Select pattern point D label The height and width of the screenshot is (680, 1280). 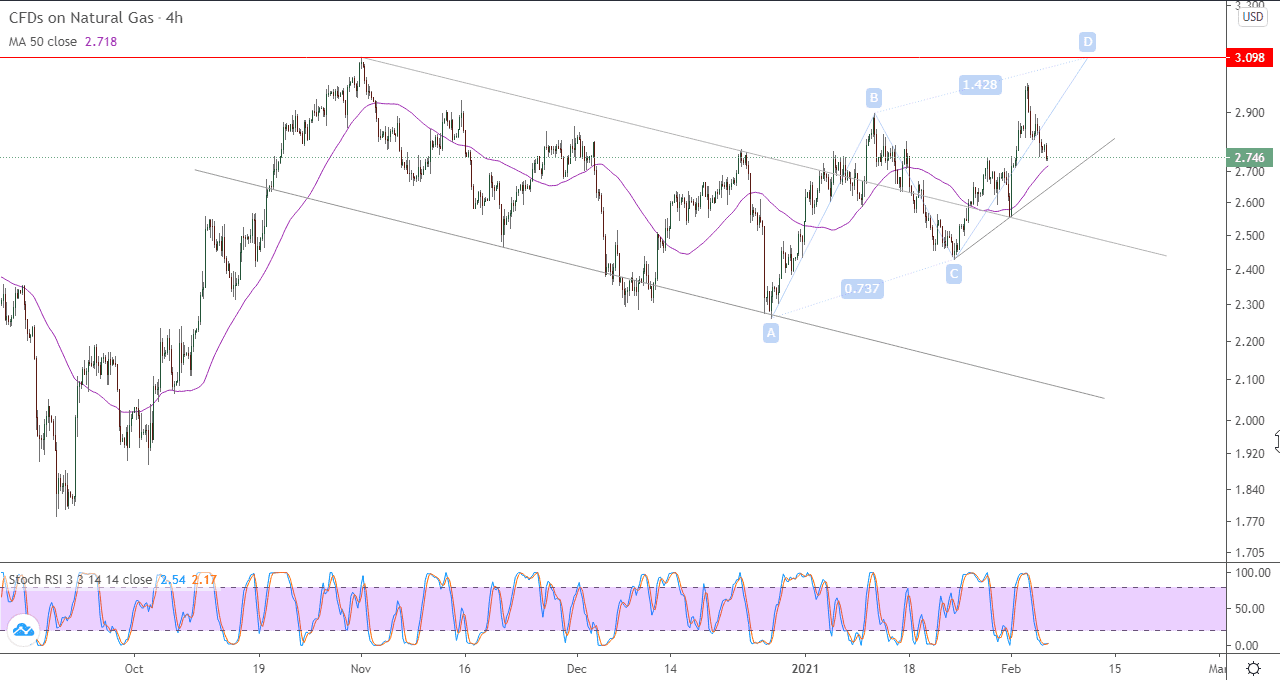[1087, 41]
